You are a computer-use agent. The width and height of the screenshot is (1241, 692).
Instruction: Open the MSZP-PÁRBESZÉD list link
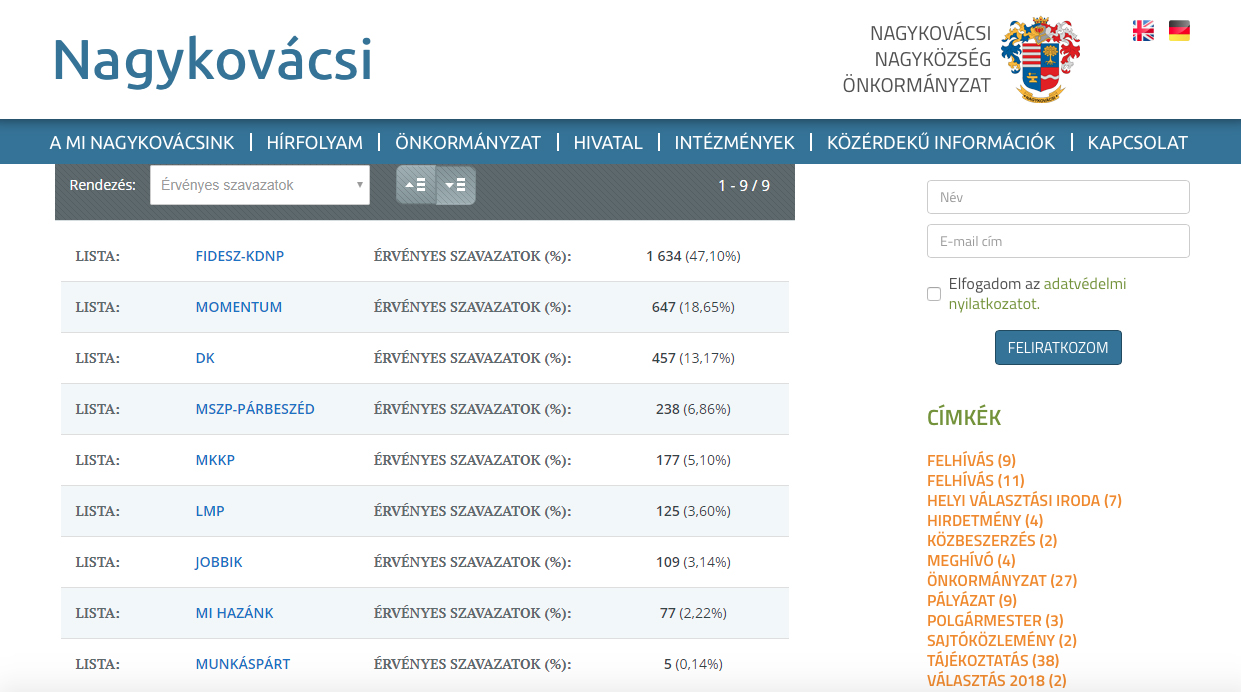(255, 409)
